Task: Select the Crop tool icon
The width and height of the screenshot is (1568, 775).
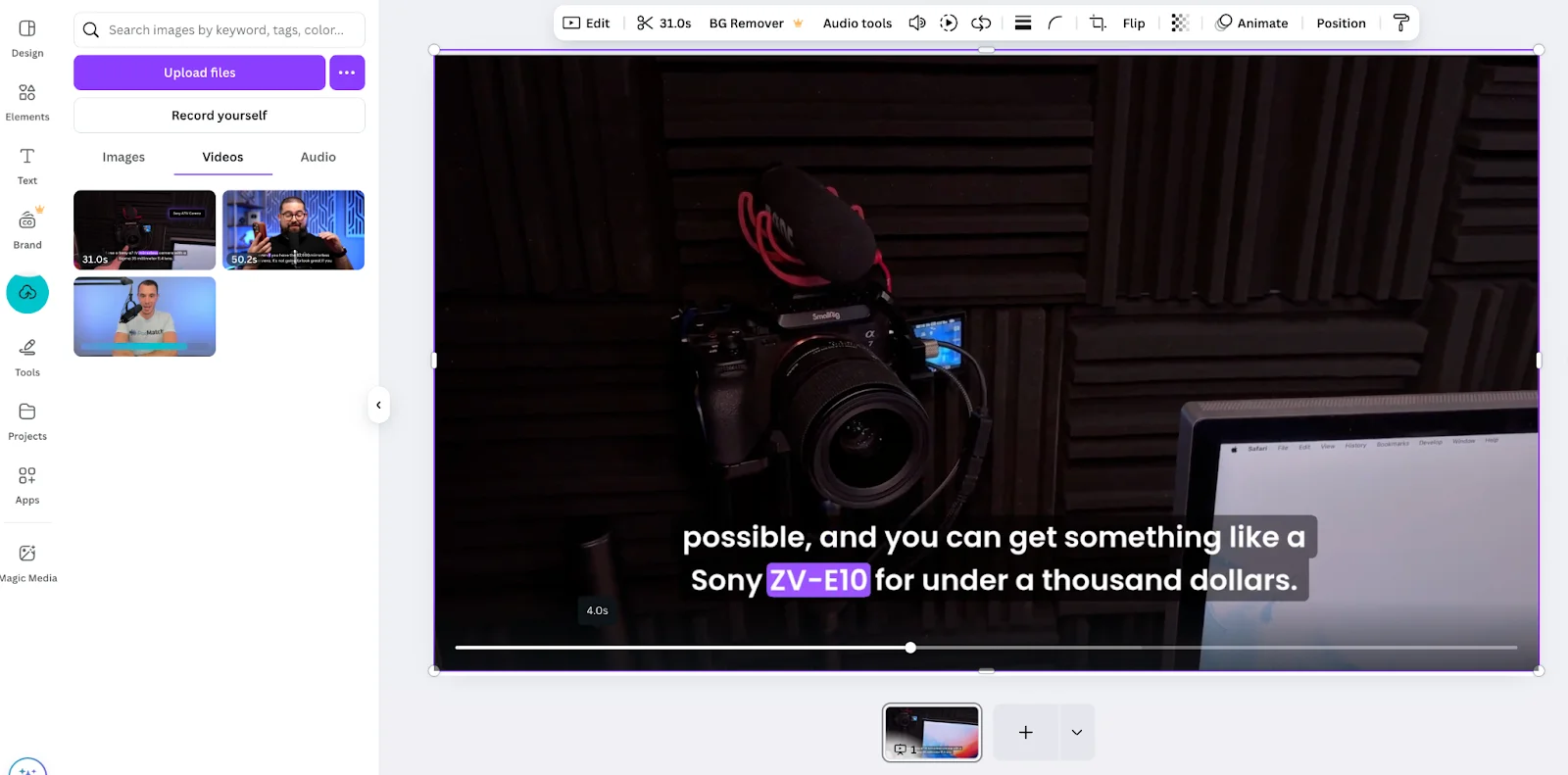Action: (x=1098, y=23)
